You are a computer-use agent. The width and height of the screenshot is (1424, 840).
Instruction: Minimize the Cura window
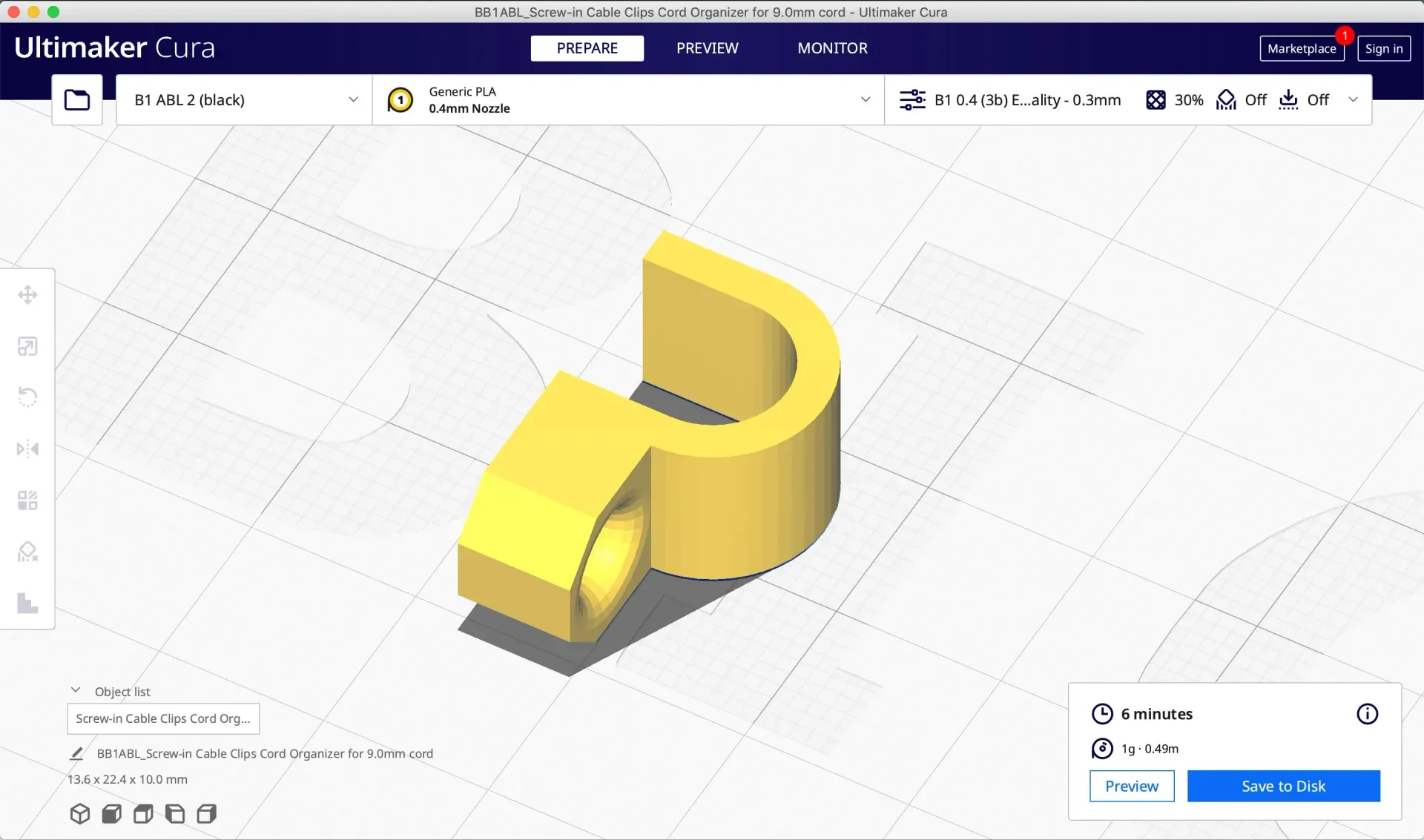[33, 12]
